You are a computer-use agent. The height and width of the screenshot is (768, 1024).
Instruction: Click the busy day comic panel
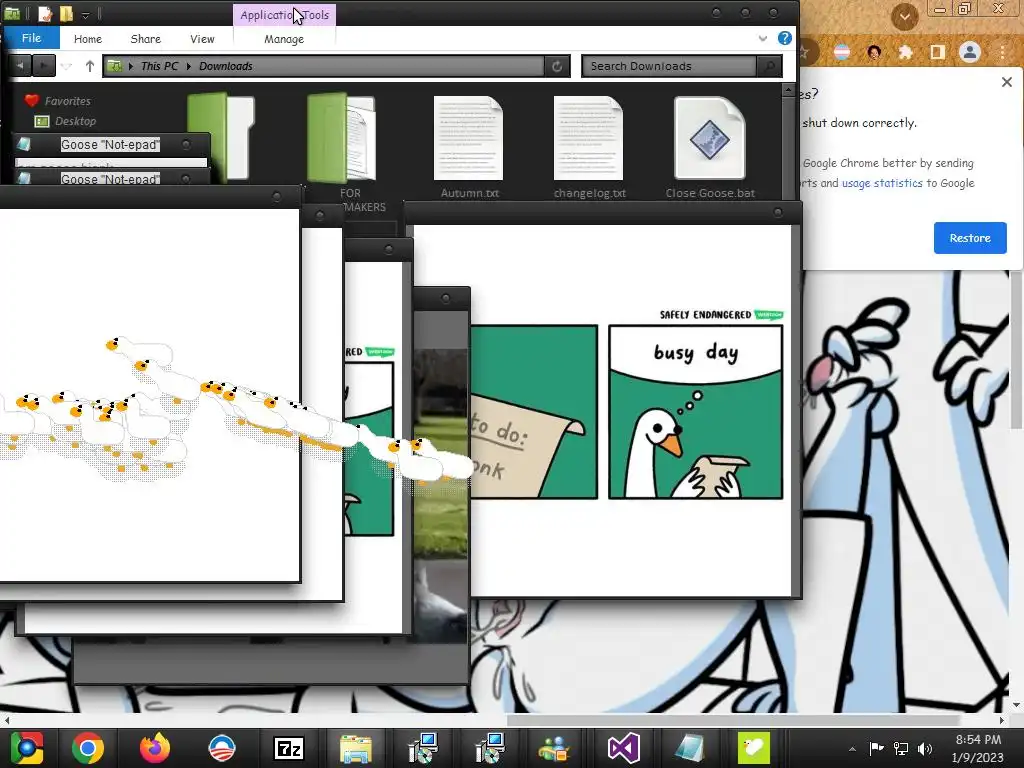pyautogui.click(x=696, y=412)
